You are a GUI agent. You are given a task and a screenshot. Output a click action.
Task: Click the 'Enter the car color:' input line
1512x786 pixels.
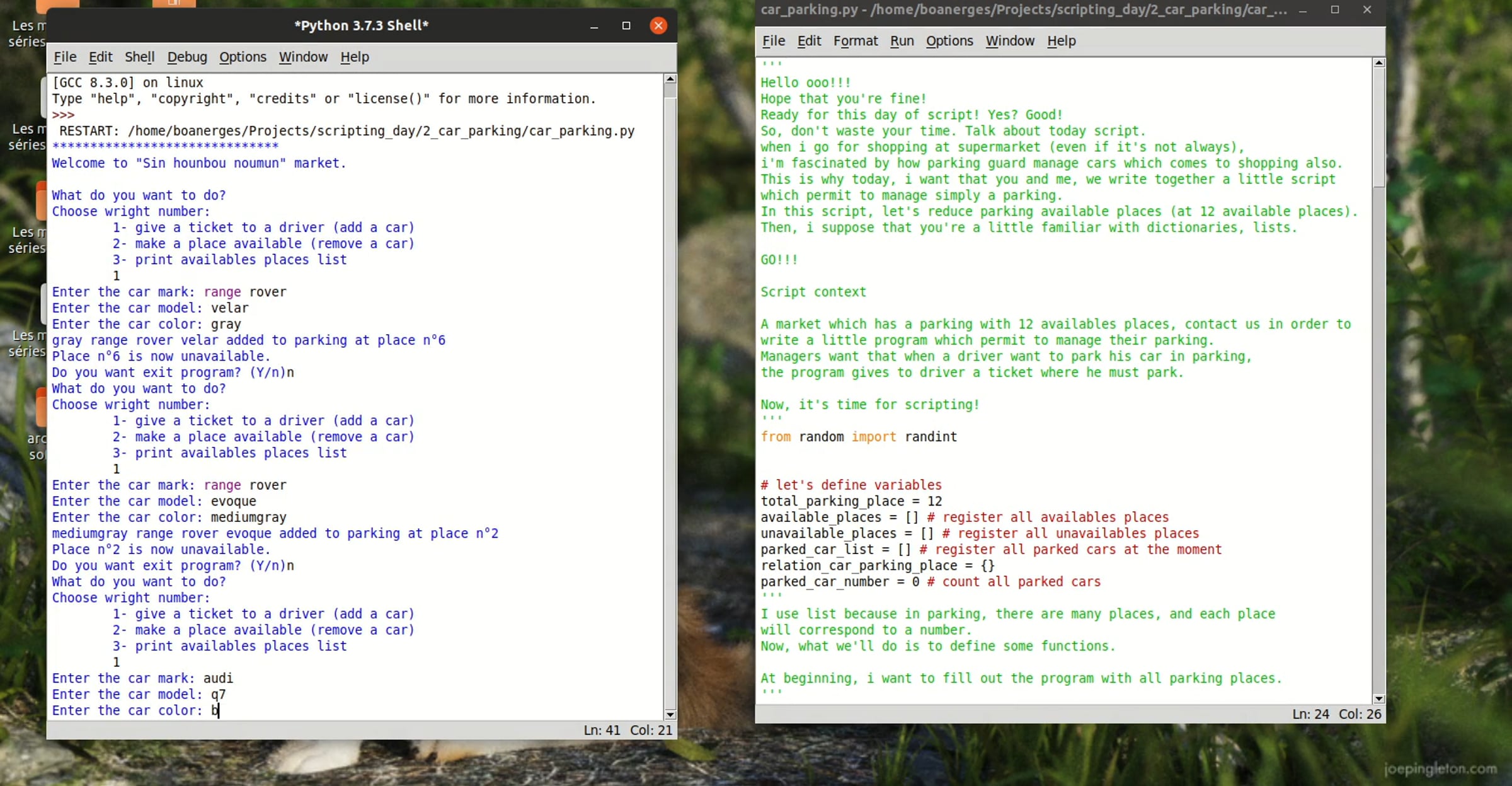point(135,710)
